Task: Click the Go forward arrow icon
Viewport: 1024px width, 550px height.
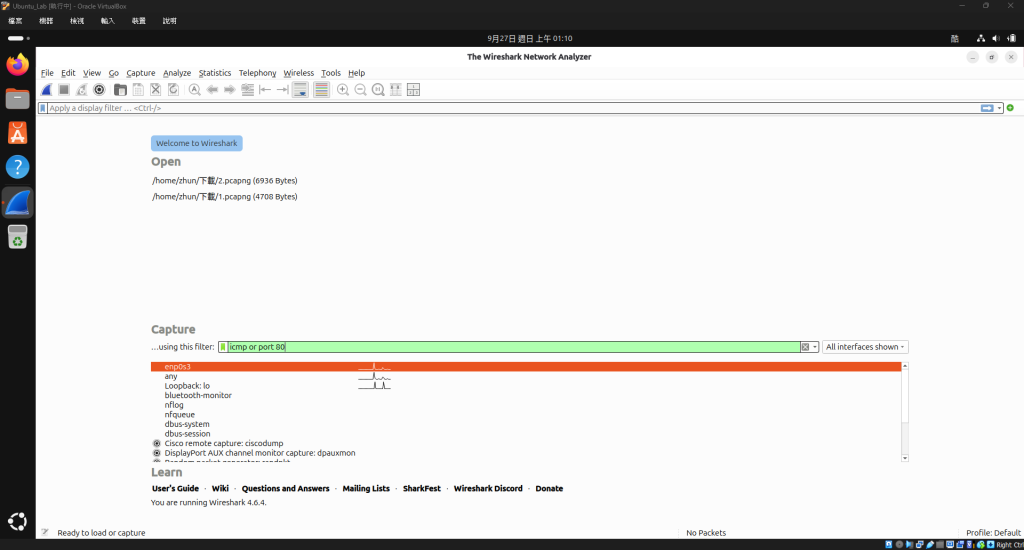Action: point(230,90)
